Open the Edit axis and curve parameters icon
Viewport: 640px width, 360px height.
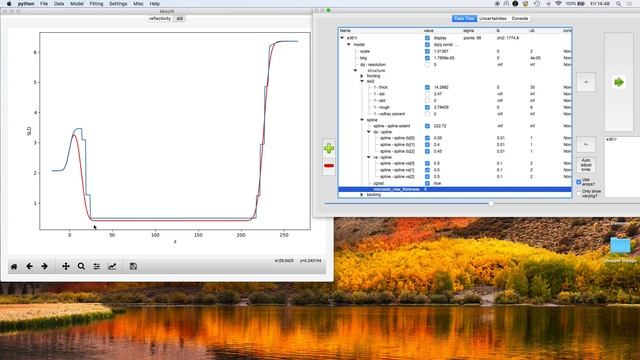pos(112,267)
